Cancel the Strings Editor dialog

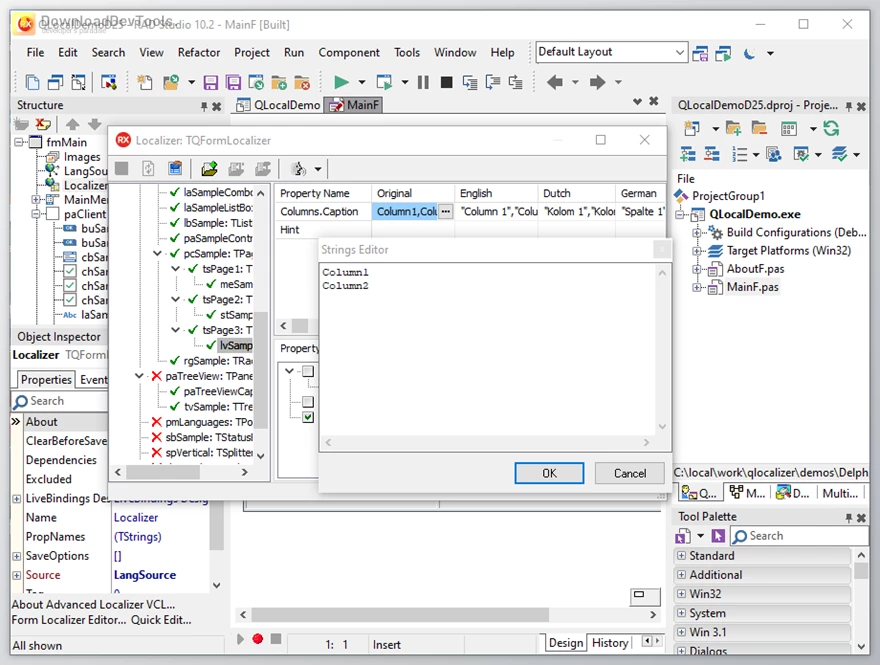pos(629,473)
